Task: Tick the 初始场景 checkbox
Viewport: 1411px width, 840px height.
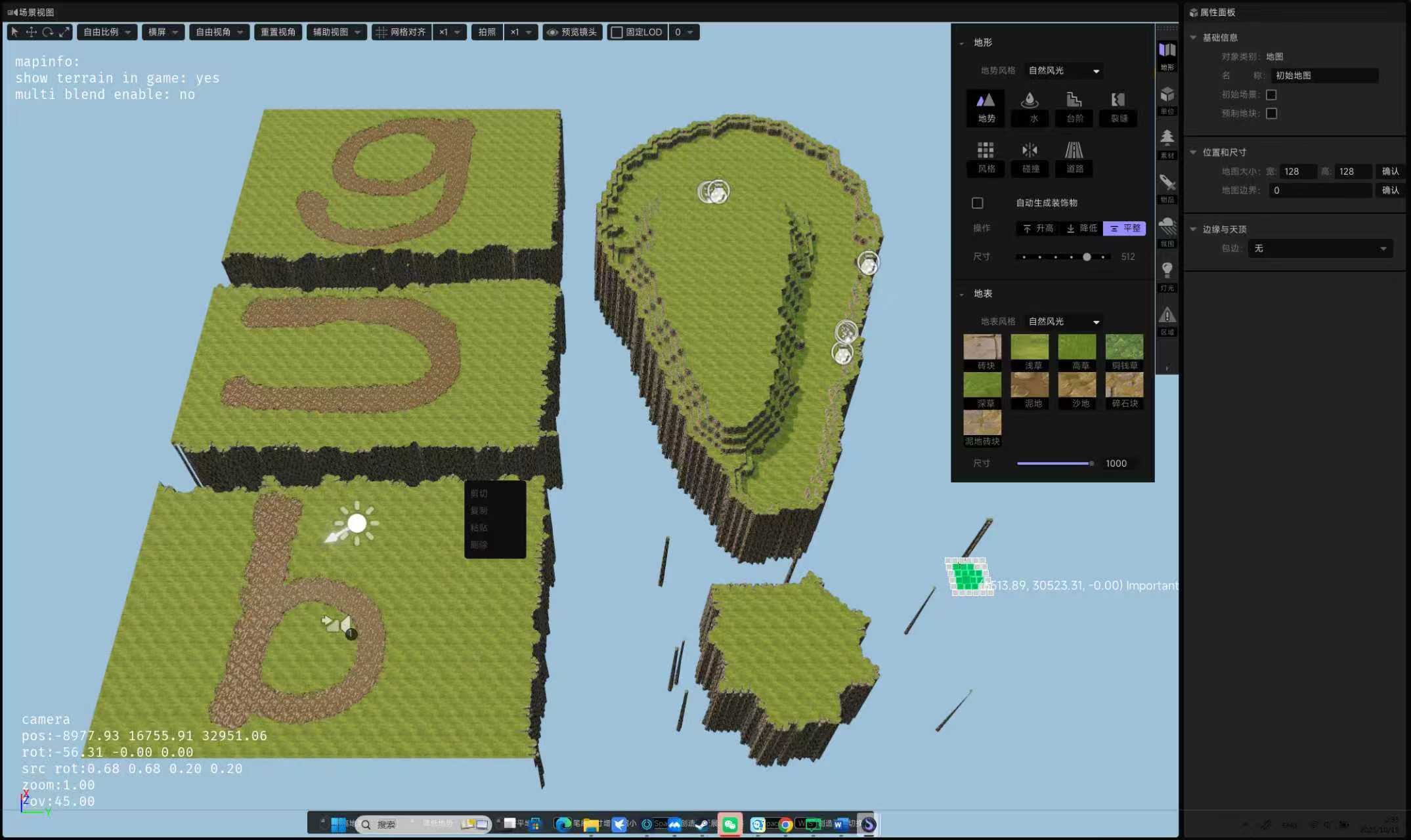Action: [x=1271, y=94]
